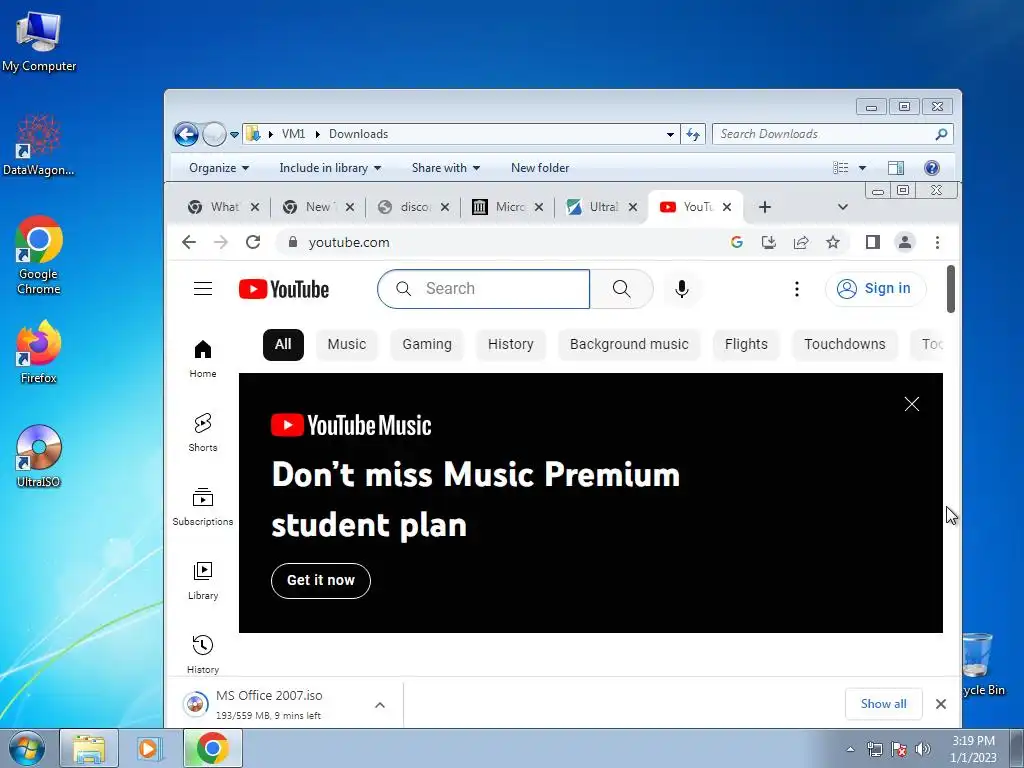View site information lock icon
The image size is (1024, 768).
click(x=293, y=242)
